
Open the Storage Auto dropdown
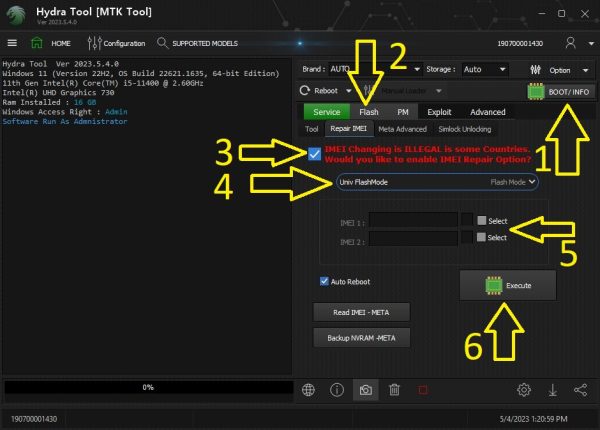[x=485, y=69]
